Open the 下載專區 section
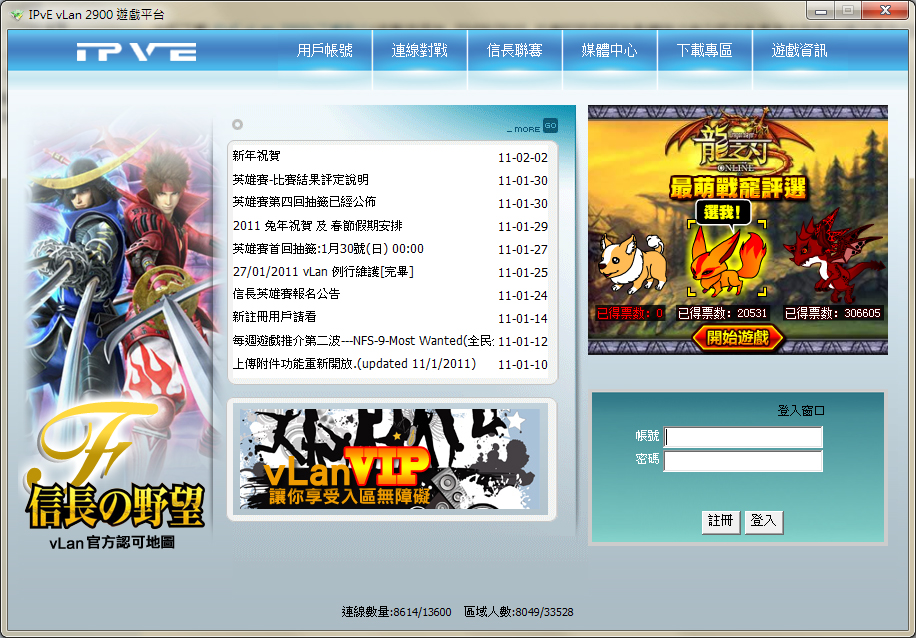This screenshot has width=916, height=638. coord(704,50)
